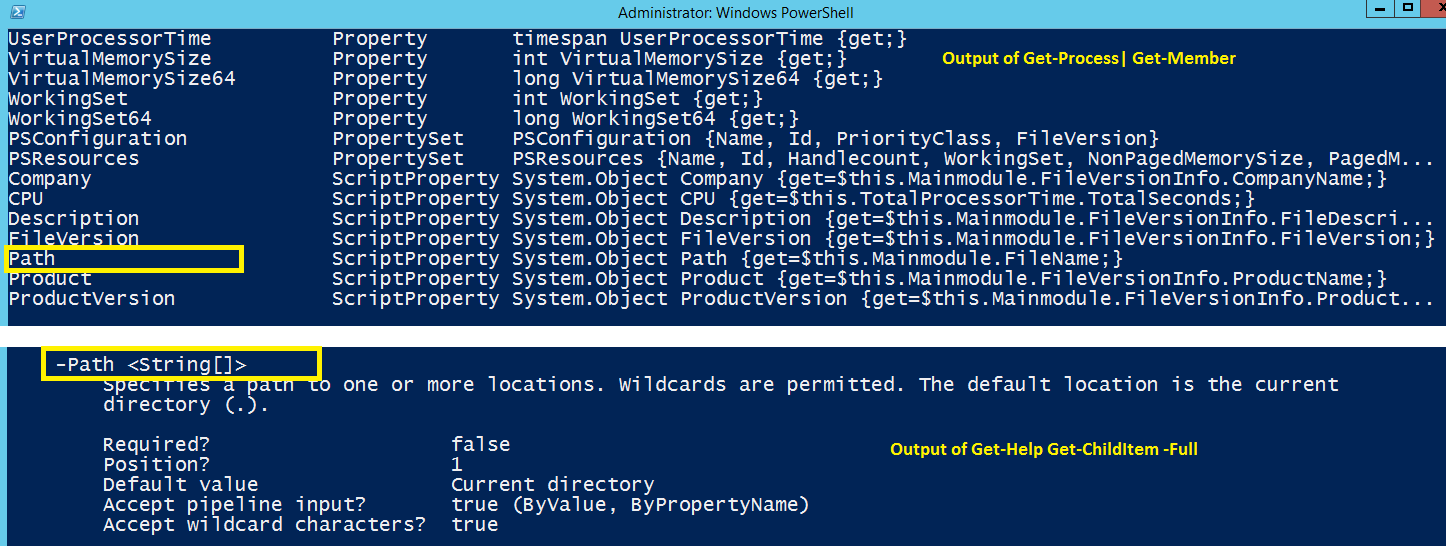Click the PSResources member name

pyautogui.click(x=74, y=159)
